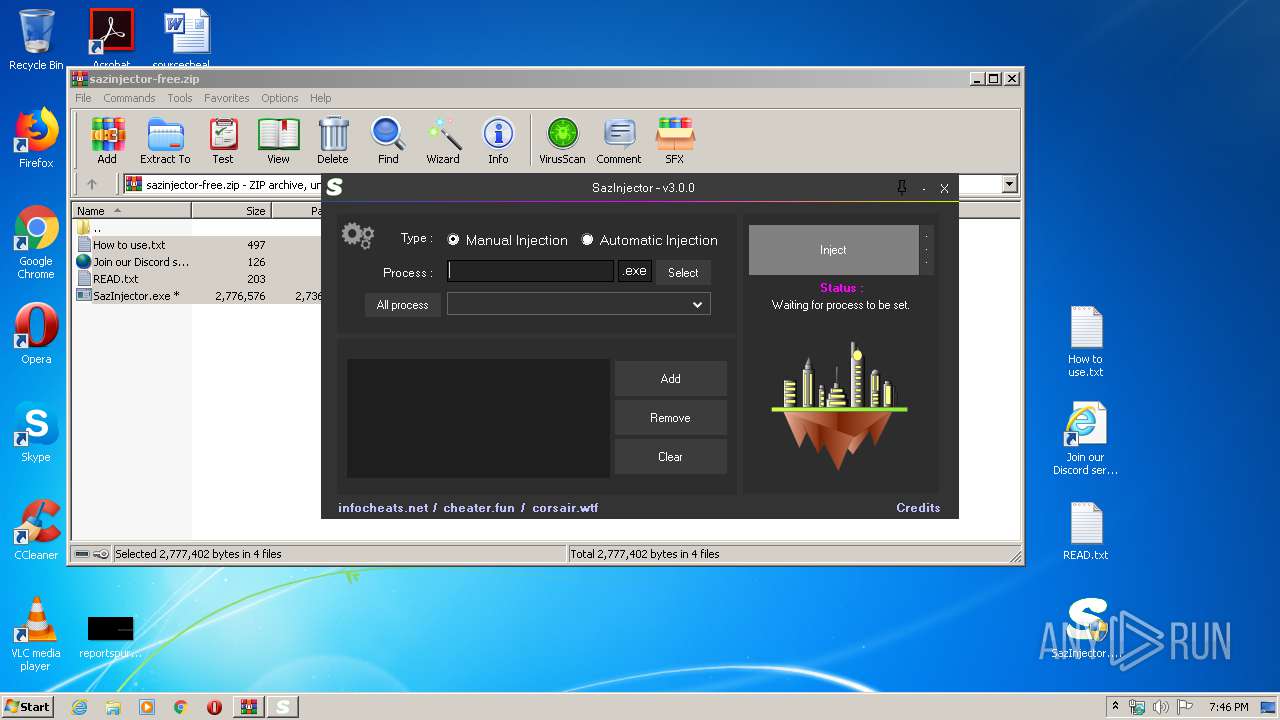Click the Add DLL button
Screen dimensions: 1280x720
click(x=670, y=379)
